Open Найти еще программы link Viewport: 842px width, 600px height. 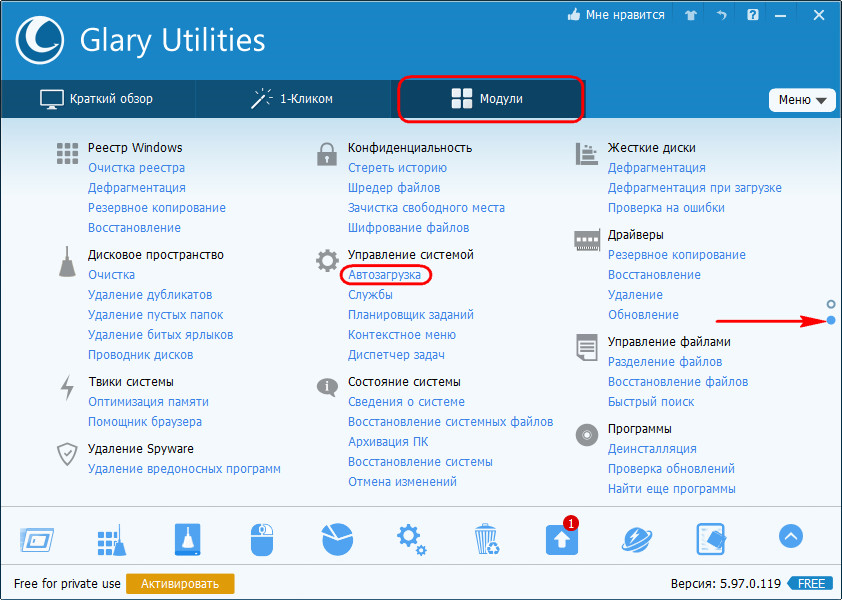tap(671, 489)
